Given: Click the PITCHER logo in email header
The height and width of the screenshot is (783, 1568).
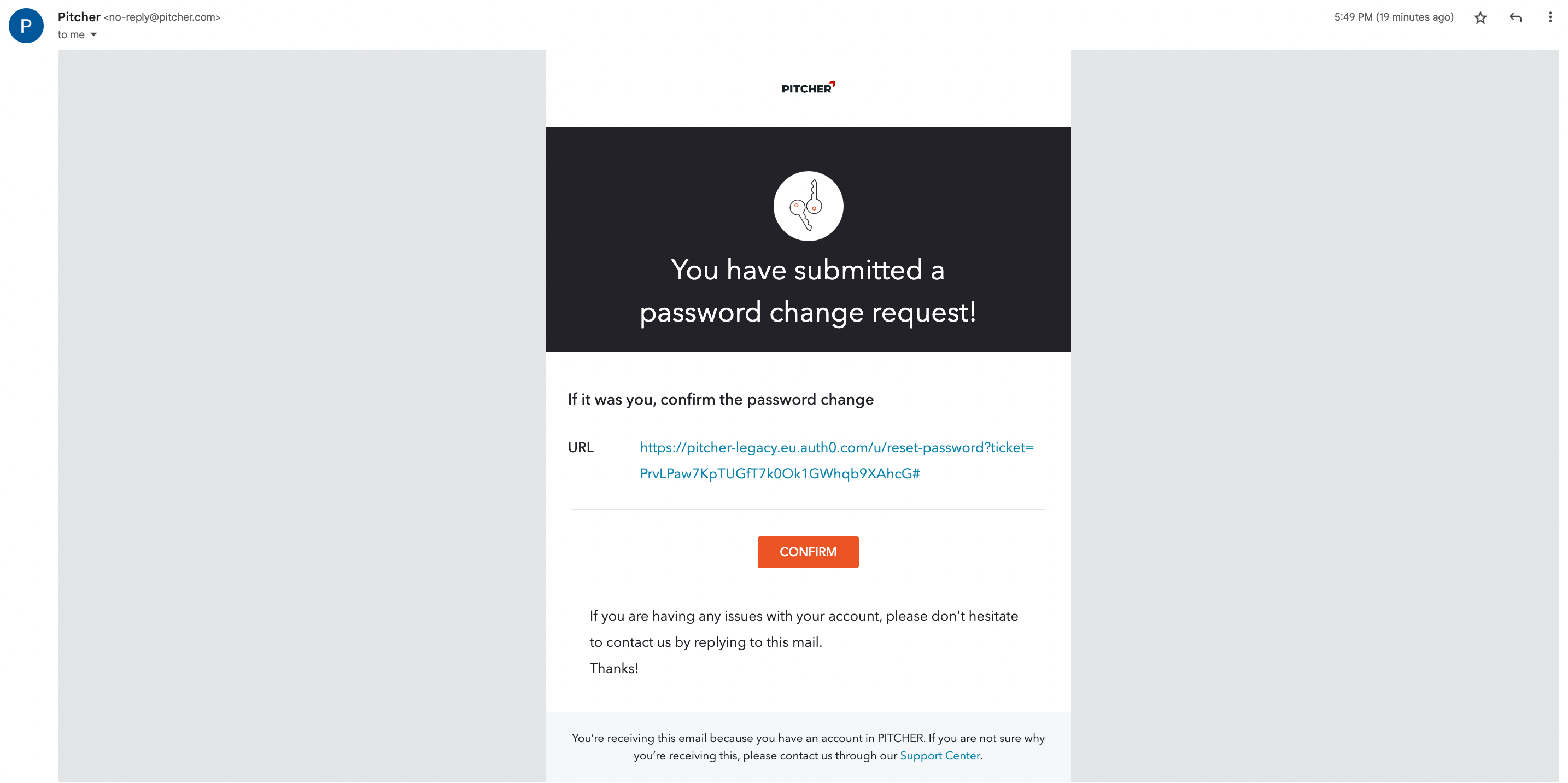Looking at the screenshot, I should [x=808, y=88].
